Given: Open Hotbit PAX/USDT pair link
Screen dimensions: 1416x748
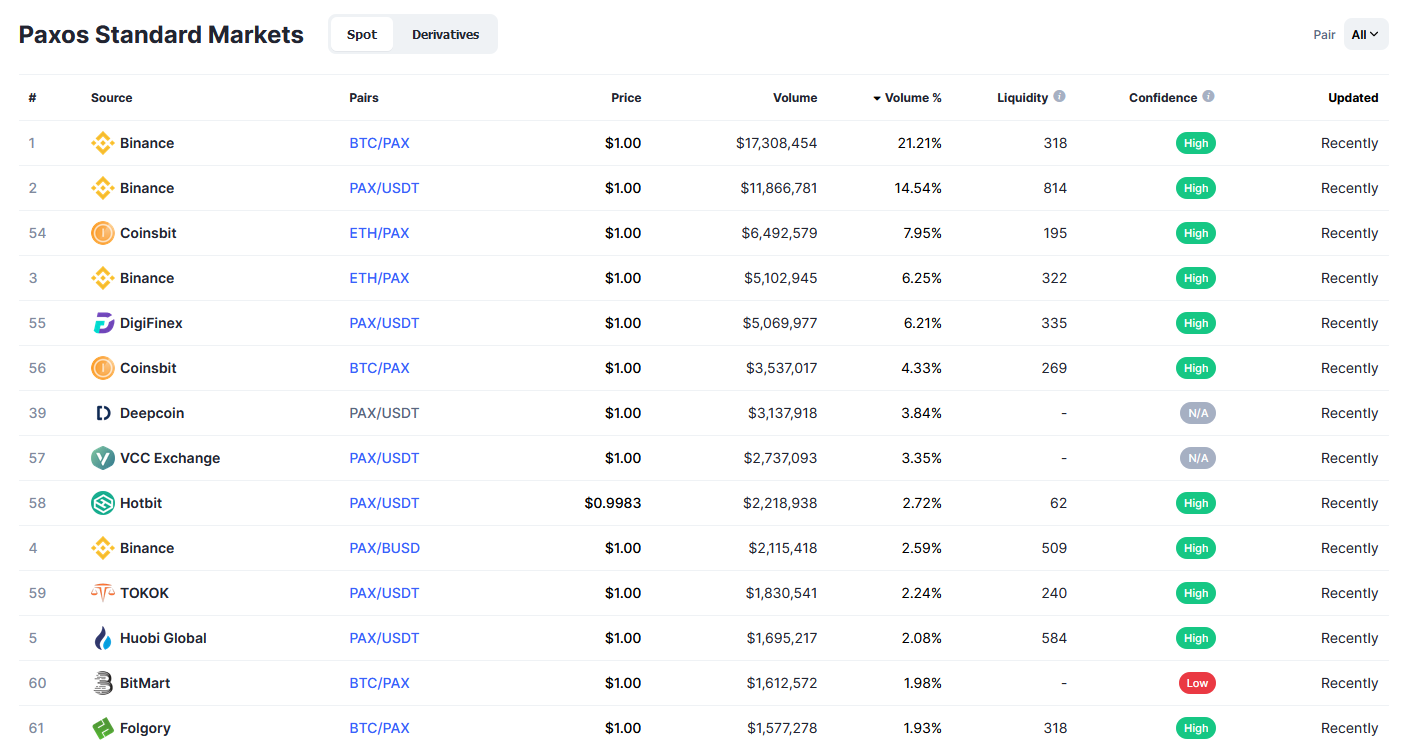Looking at the screenshot, I should pos(384,503).
